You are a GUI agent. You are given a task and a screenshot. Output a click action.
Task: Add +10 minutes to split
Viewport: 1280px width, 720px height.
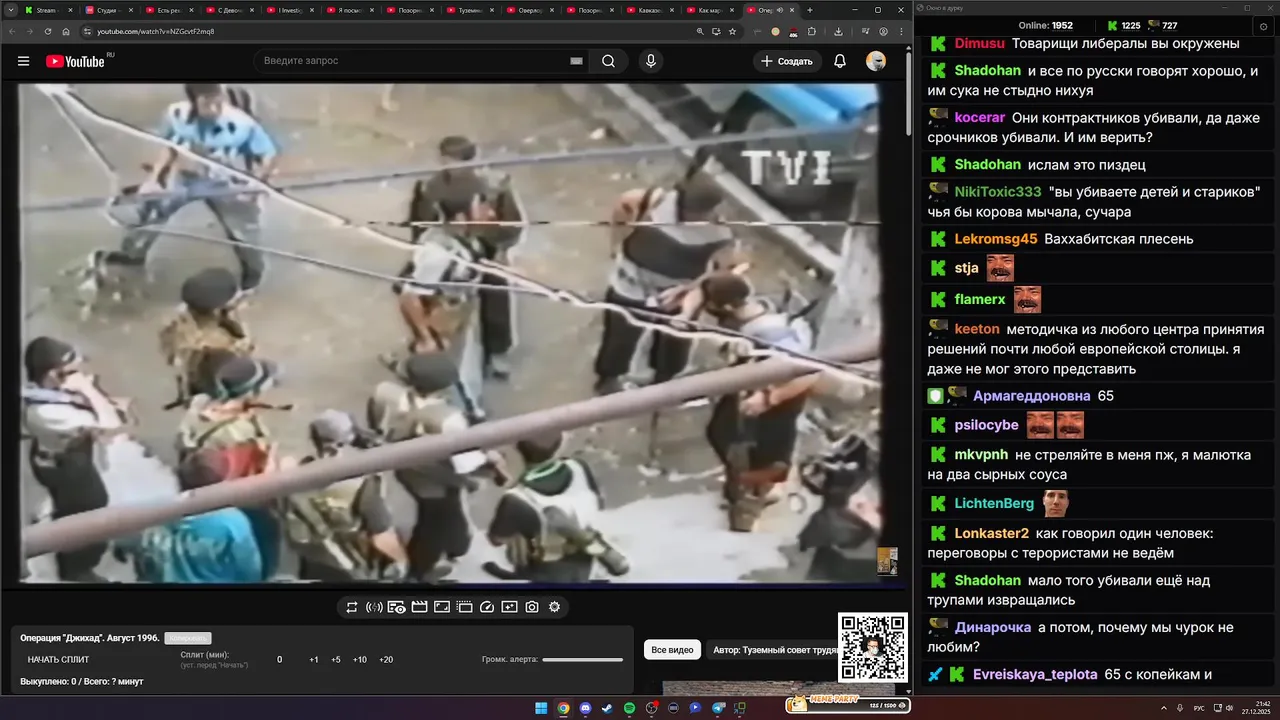360,660
